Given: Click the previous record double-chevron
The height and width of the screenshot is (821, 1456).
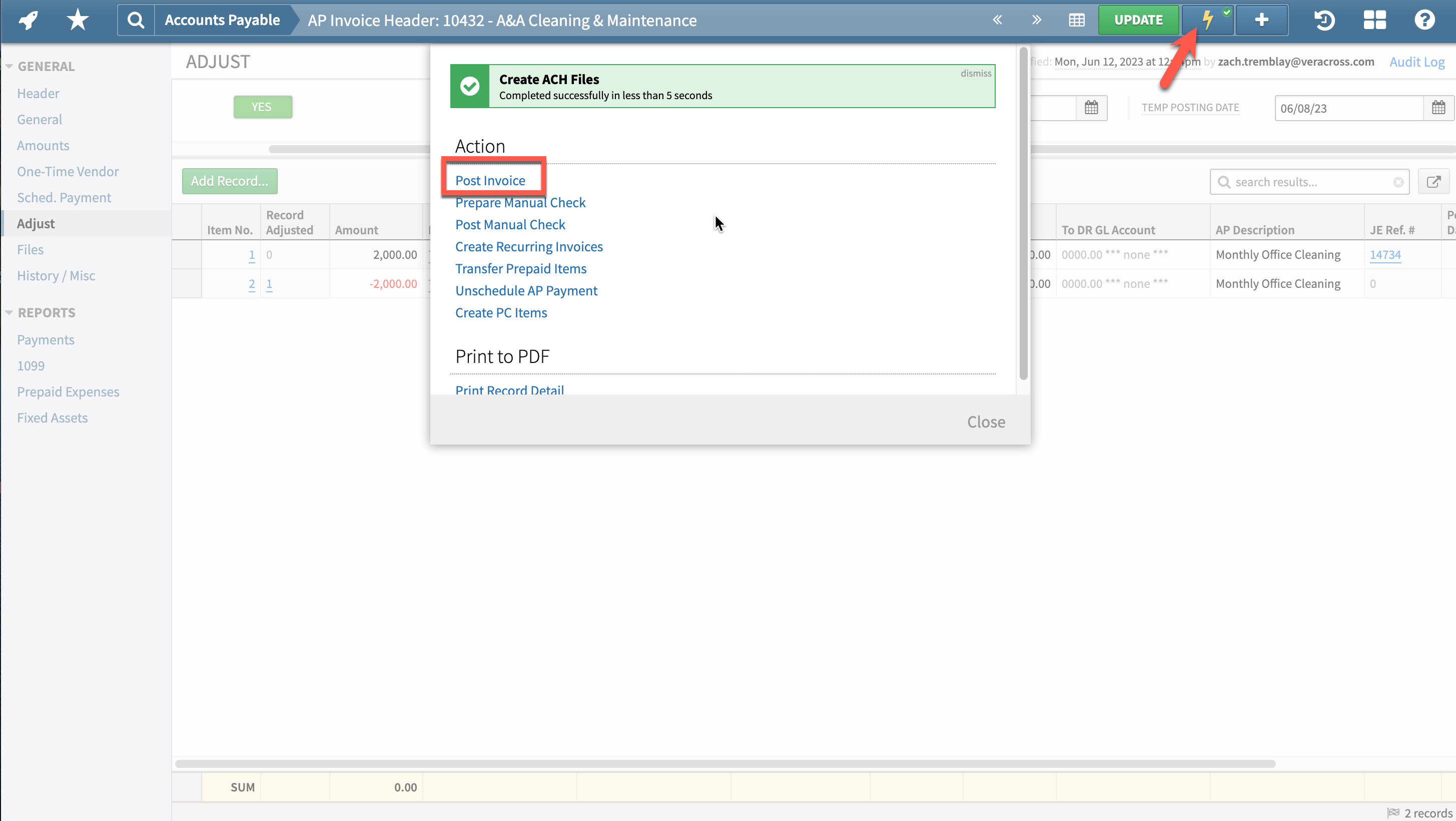Looking at the screenshot, I should 997,20.
